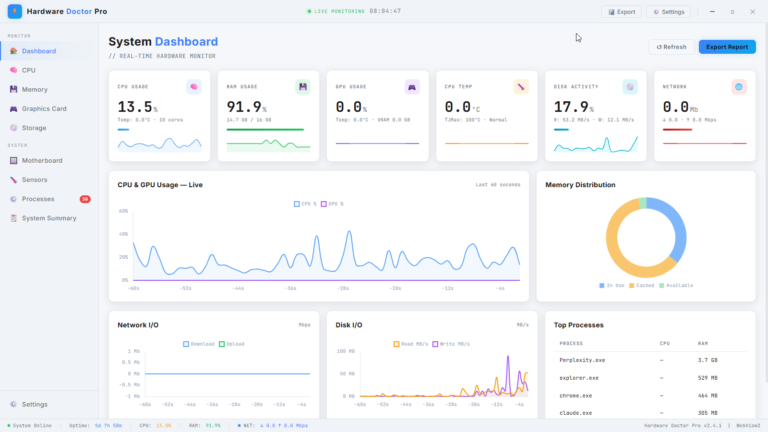The width and height of the screenshot is (768, 432).
Task: Click the CPU Usage card brain icon
Action: (194, 87)
